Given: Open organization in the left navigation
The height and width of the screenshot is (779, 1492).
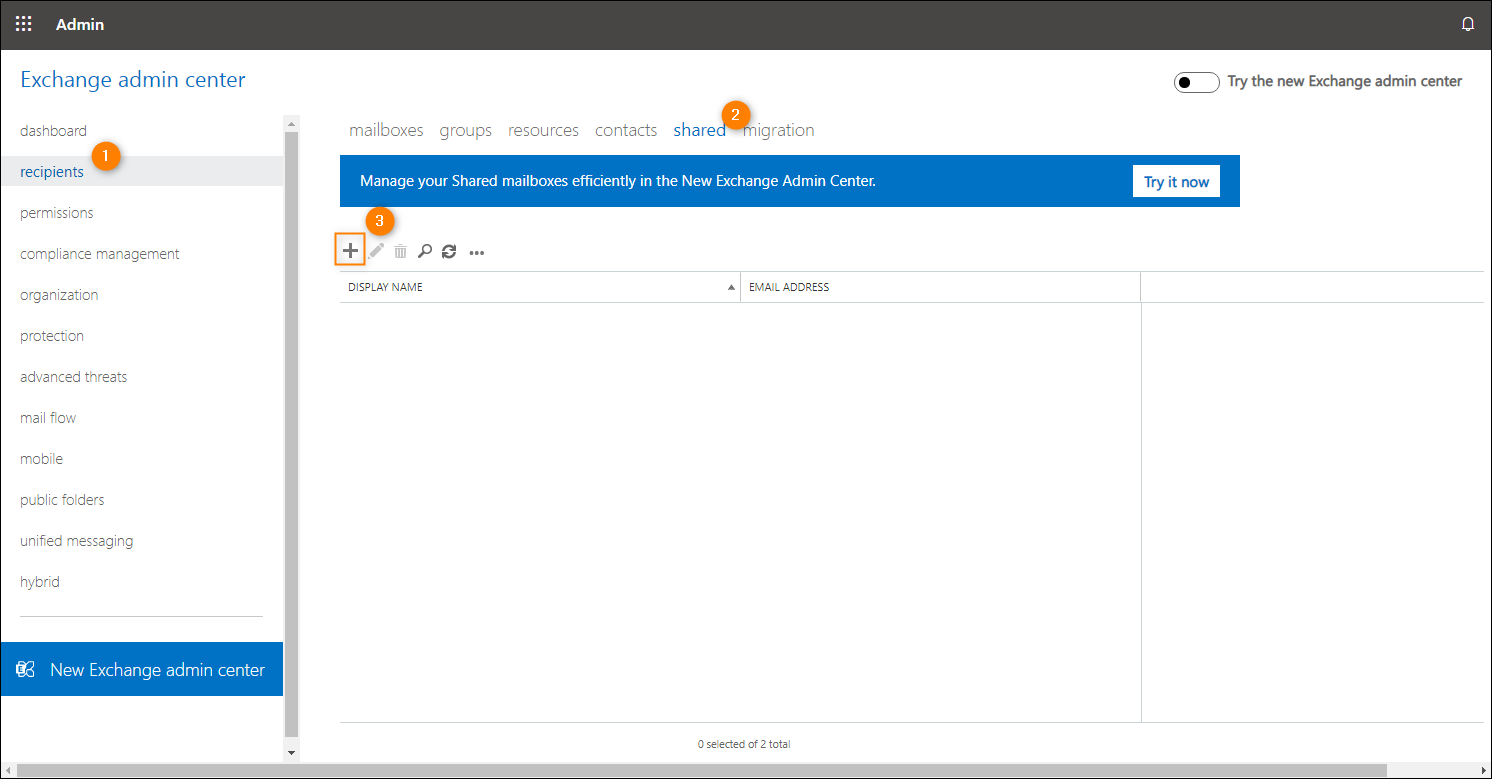Looking at the screenshot, I should [59, 294].
